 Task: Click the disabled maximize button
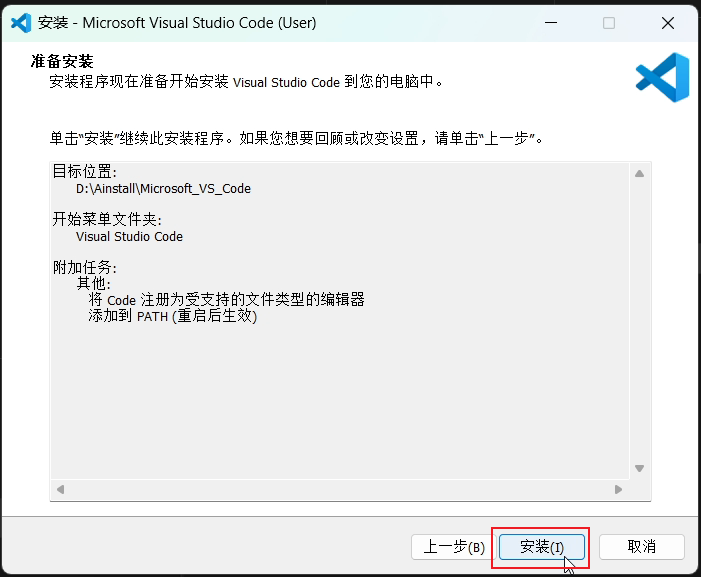609,23
